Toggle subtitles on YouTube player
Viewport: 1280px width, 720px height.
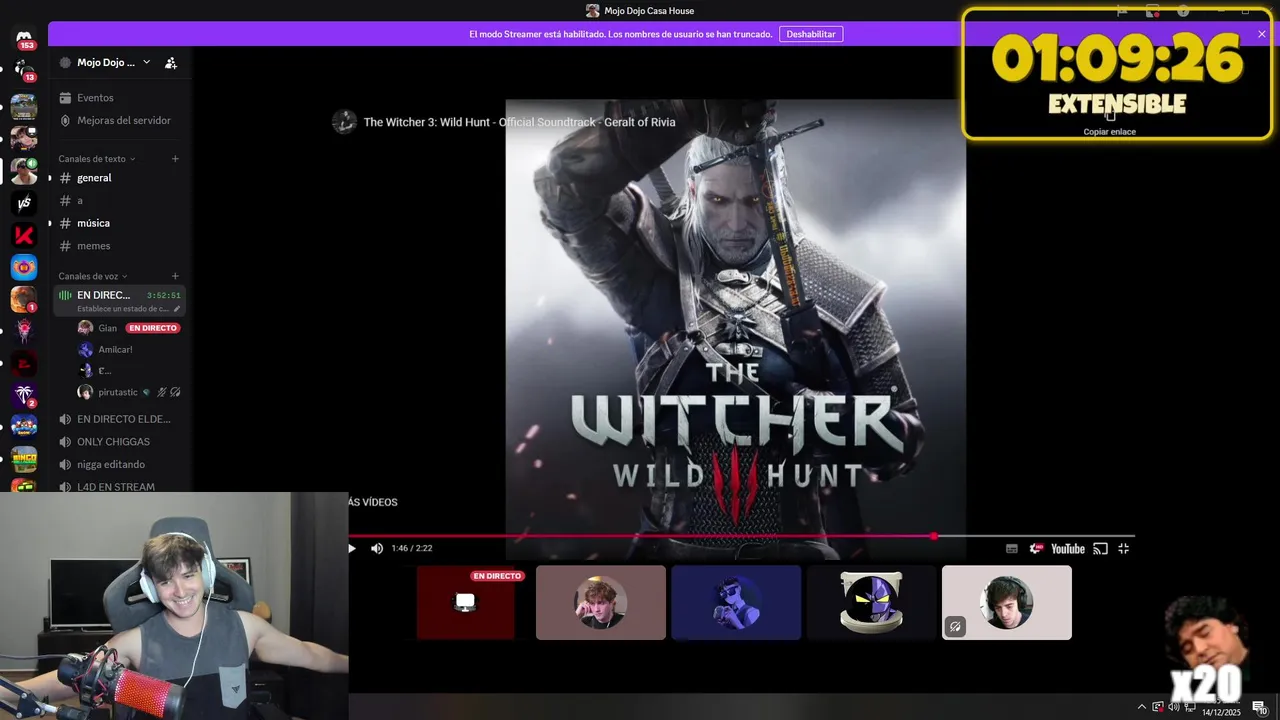1012,548
